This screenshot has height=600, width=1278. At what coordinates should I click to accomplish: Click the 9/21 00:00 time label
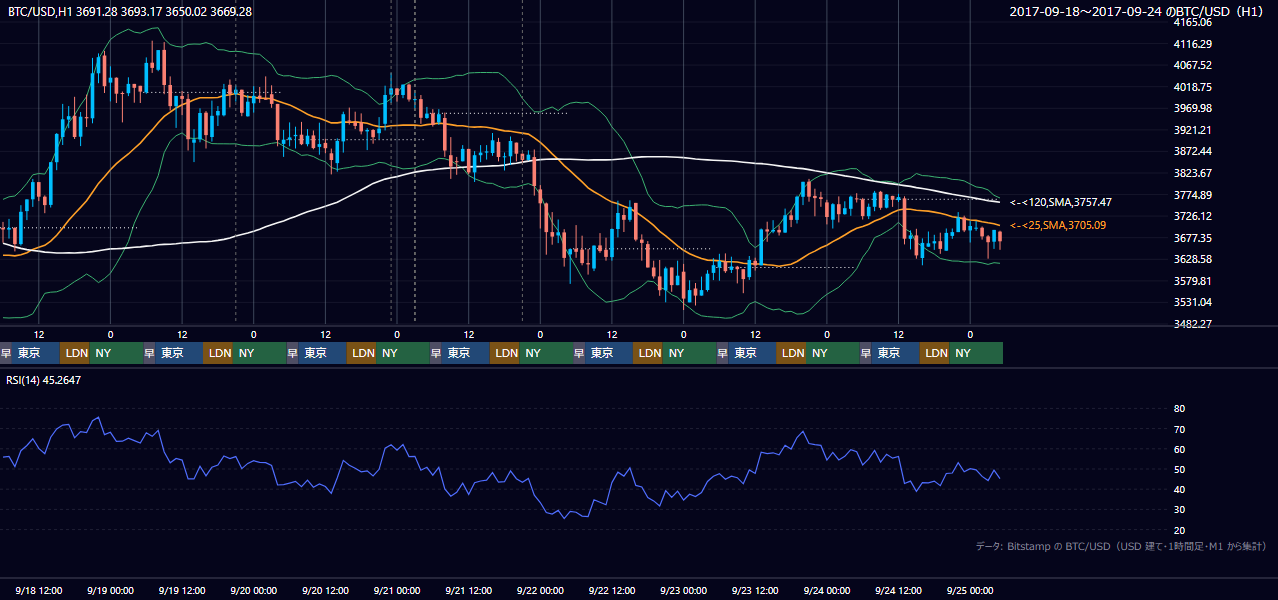point(397,590)
